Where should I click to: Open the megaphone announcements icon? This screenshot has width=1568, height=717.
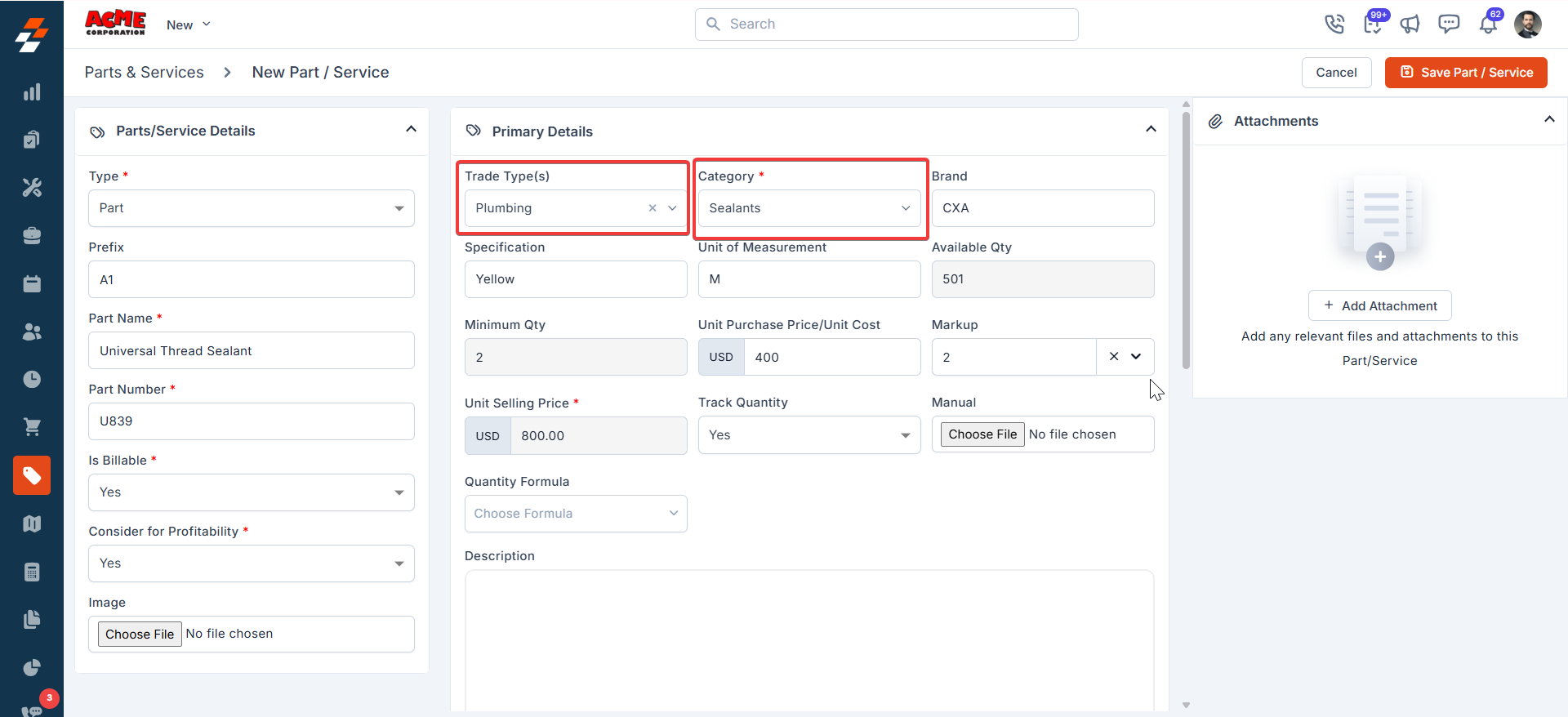(x=1410, y=24)
